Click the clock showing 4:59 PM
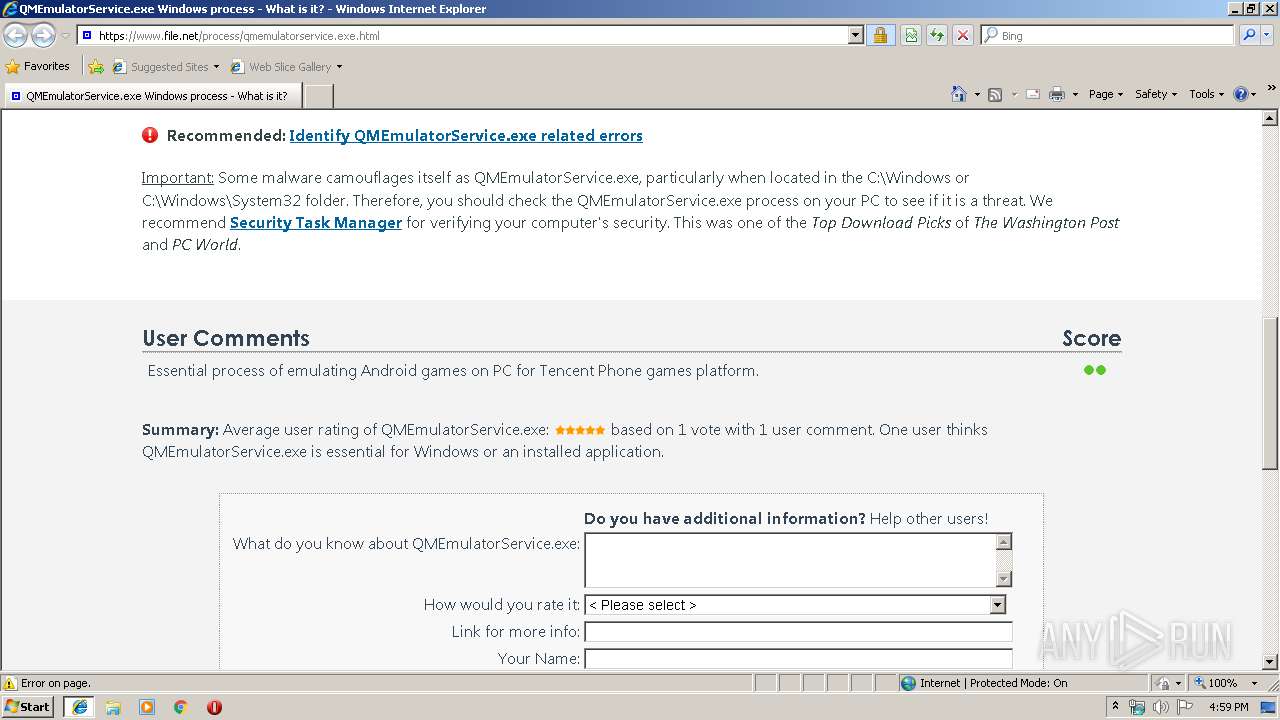1280x720 pixels. [x=1228, y=707]
